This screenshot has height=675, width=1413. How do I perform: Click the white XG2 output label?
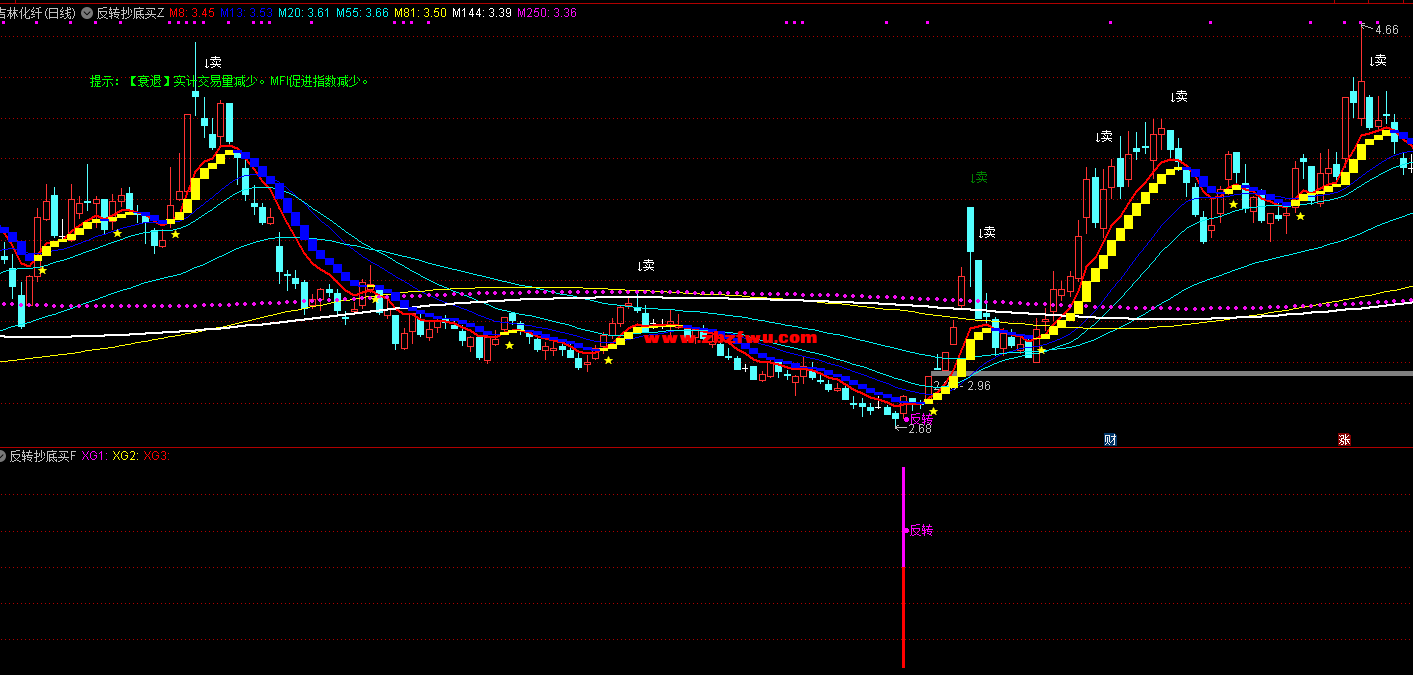pyautogui.click(x=124, y=456)
